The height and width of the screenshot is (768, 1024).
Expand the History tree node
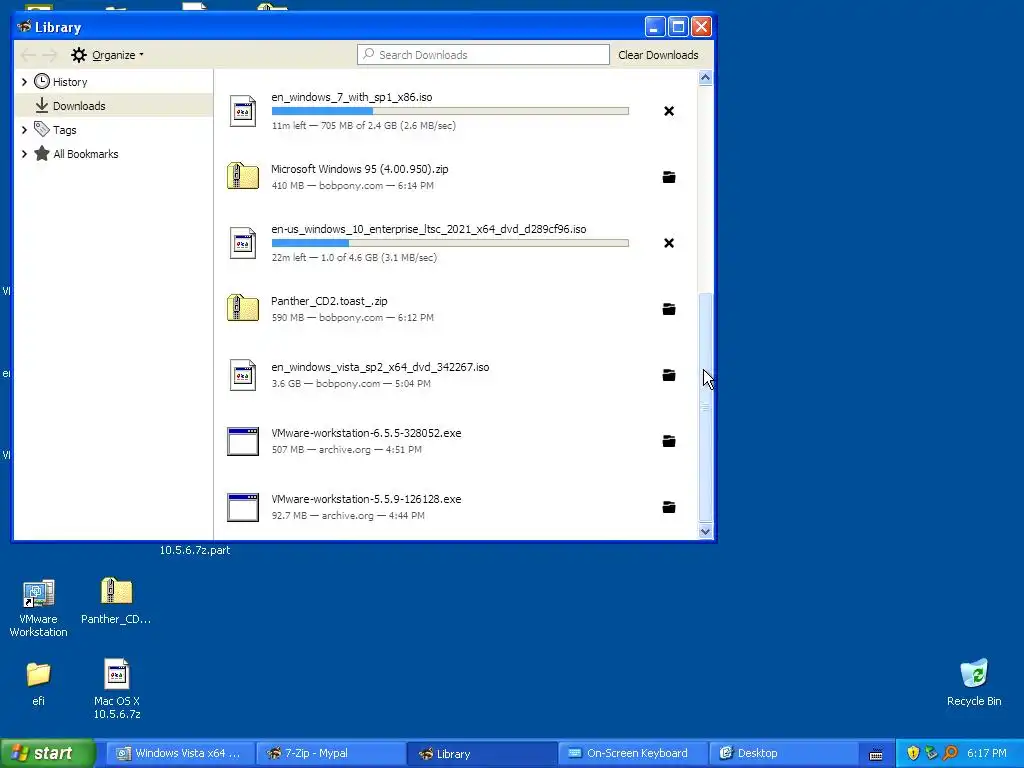tap(24, 82)
